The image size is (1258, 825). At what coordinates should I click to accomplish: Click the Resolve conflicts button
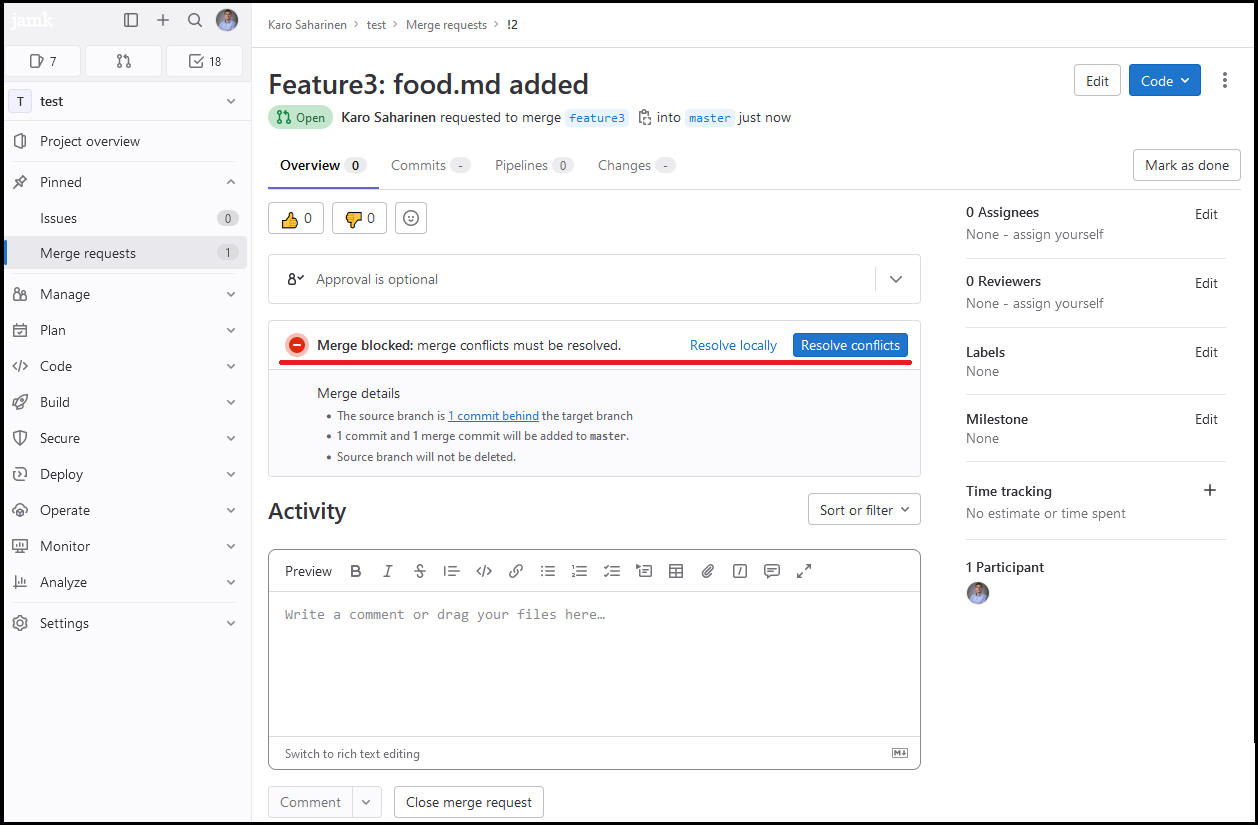(x=850, y=345)
